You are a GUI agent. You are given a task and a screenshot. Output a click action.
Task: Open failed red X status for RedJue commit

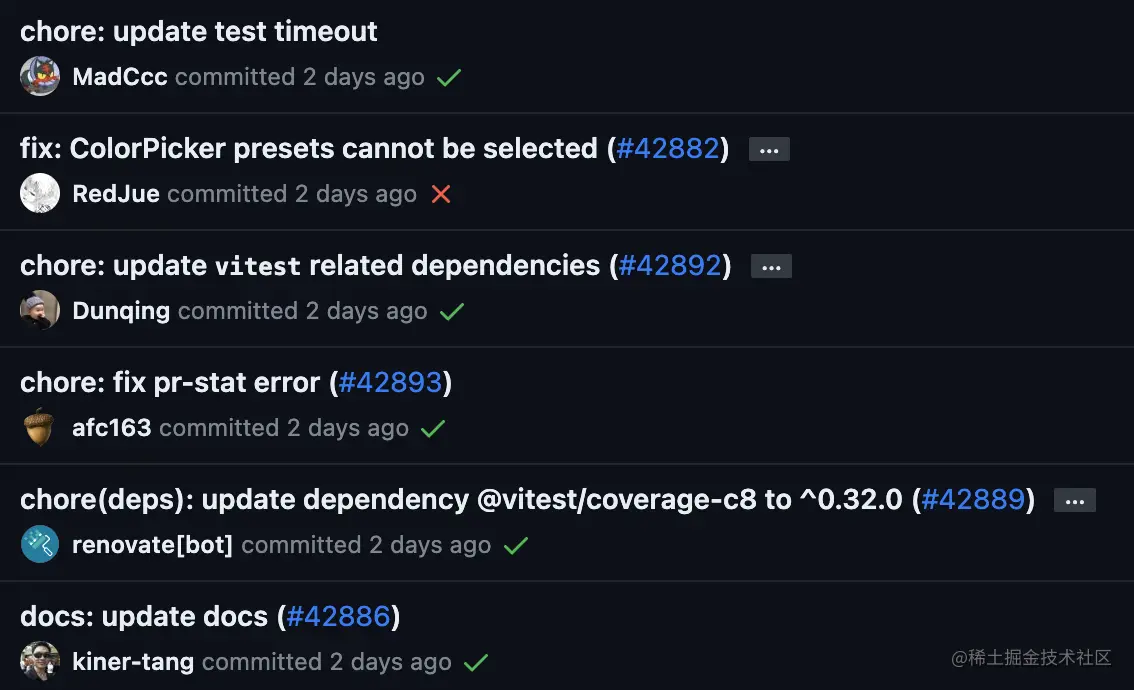coord(441,194)
